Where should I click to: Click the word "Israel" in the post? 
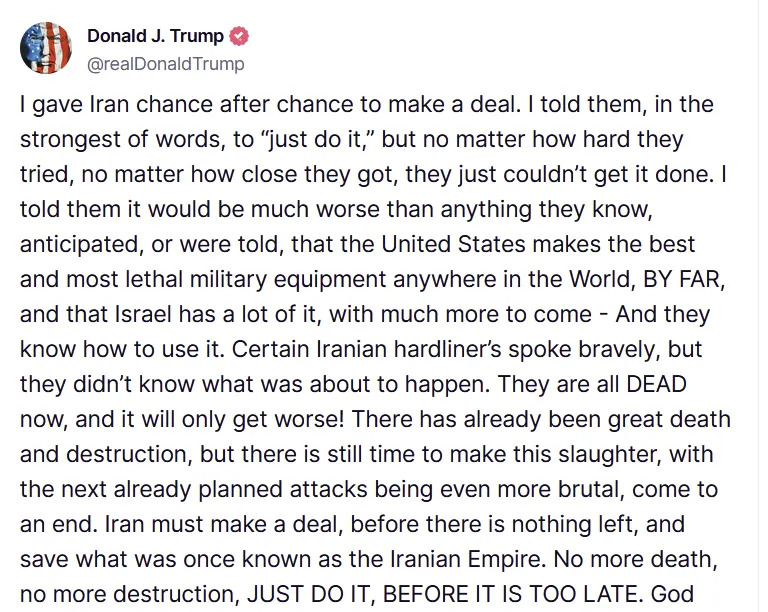pos(143,314)
